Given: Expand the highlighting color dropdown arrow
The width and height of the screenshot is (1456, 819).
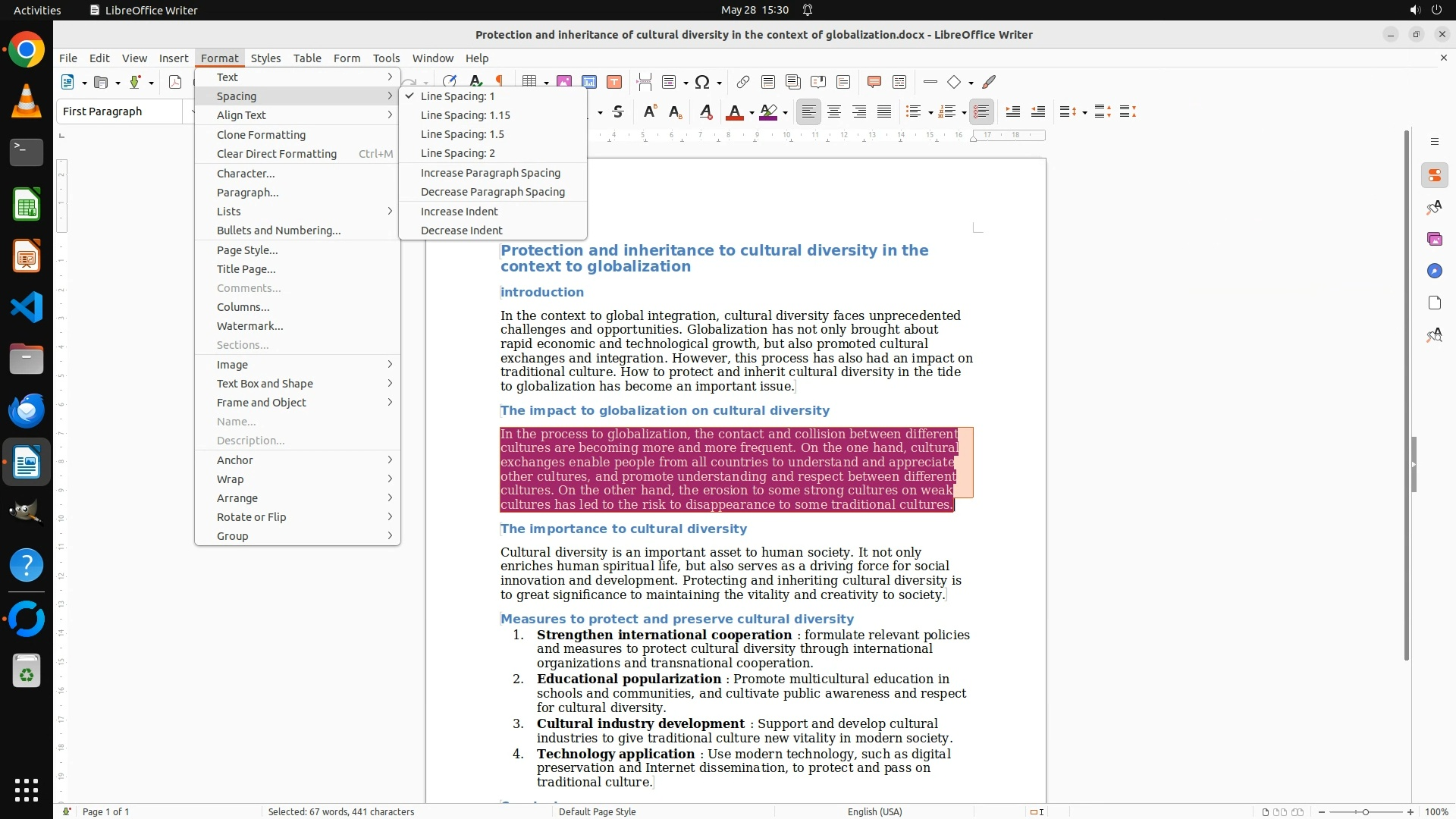Looking at the screenshot, I should click(x=786, y=113).
